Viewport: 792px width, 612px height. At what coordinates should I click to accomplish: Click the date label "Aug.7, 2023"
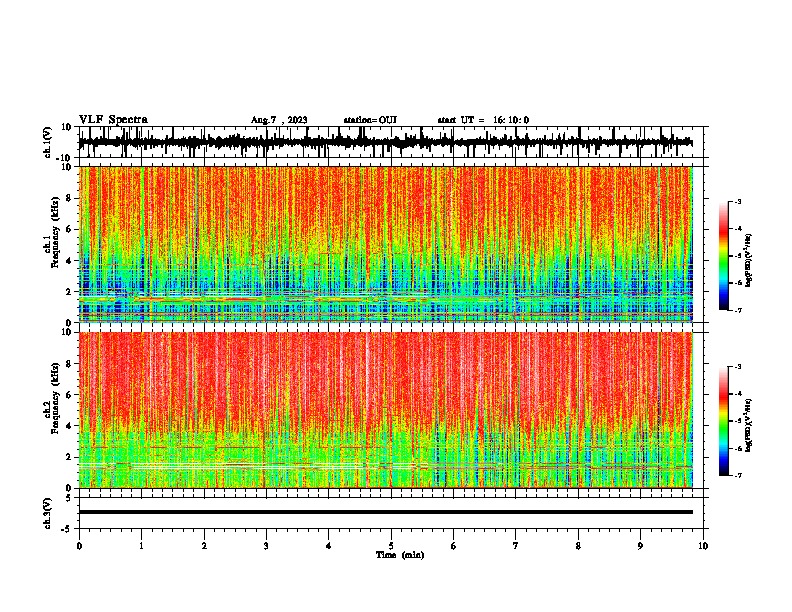click(x=279, y=120)
